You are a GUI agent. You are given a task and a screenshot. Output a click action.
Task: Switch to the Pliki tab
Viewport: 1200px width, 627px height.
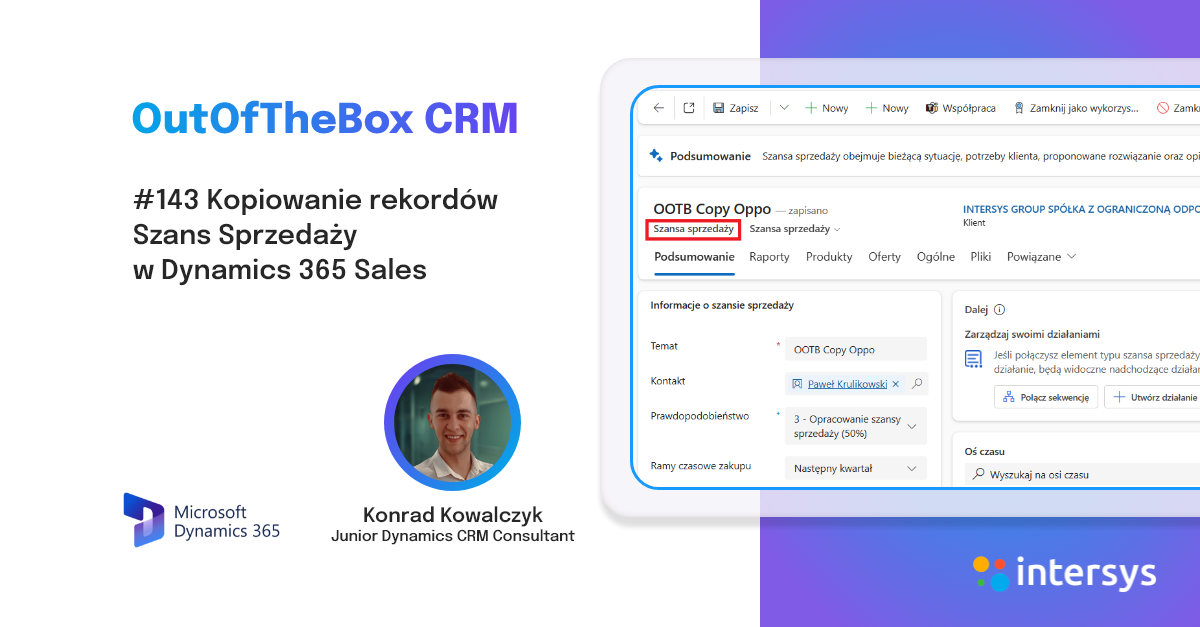pos(980,257)
